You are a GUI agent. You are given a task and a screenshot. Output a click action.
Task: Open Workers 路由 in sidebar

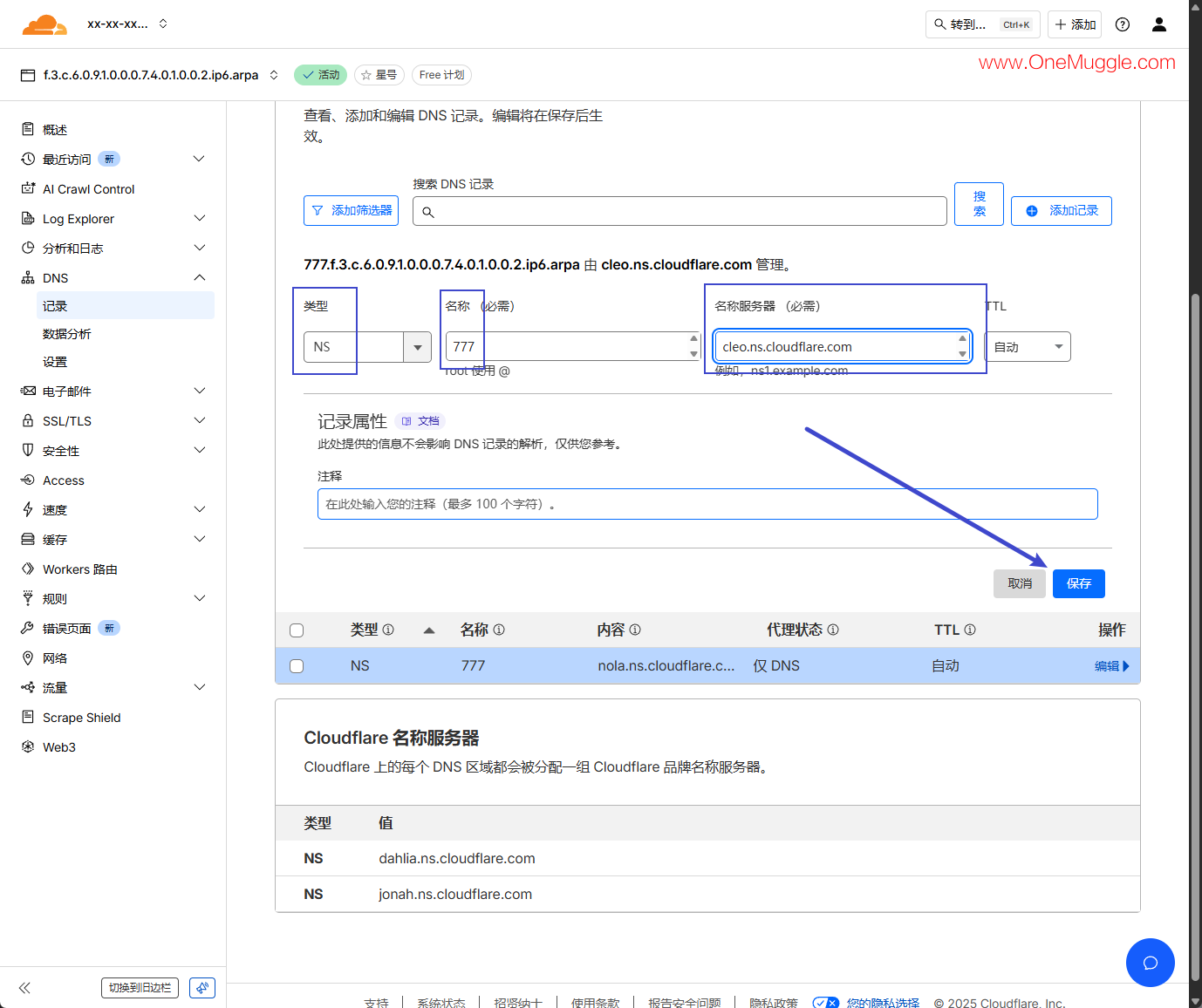tap(80, 569)
